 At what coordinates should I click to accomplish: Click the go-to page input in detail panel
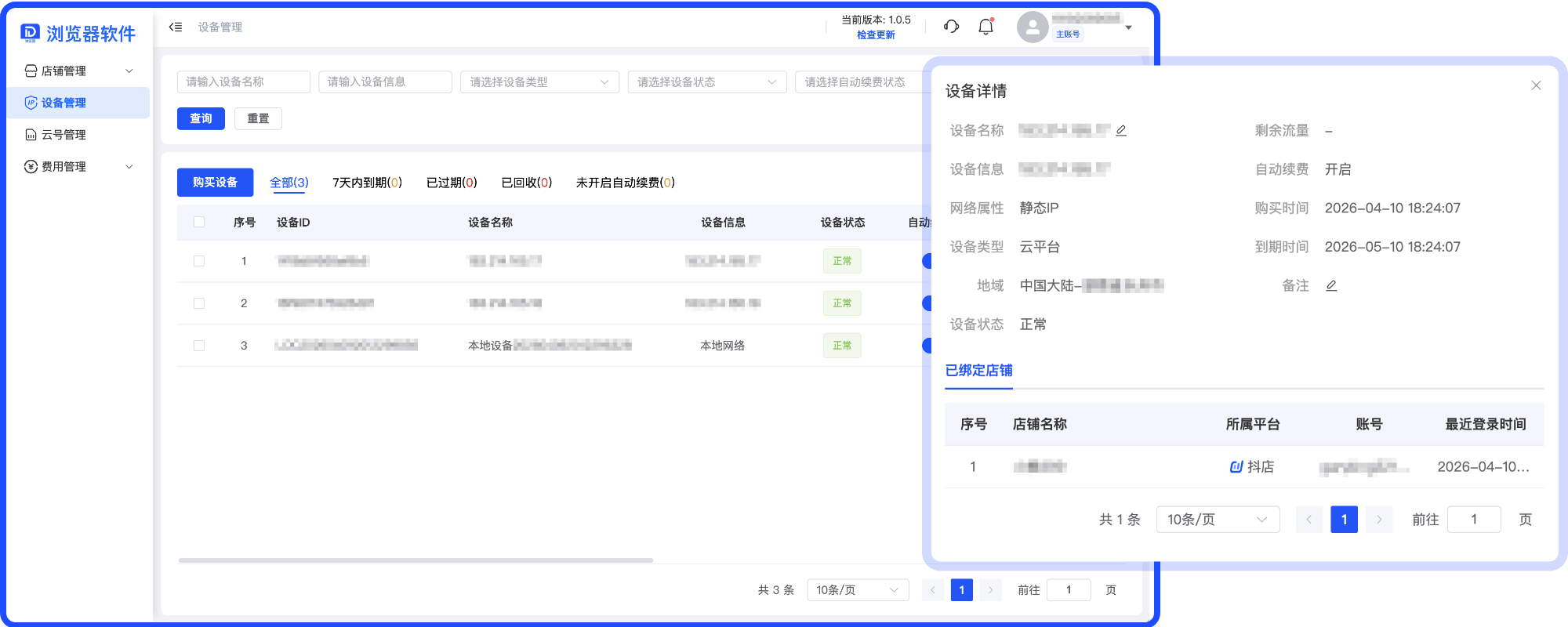coord(1474,520)
